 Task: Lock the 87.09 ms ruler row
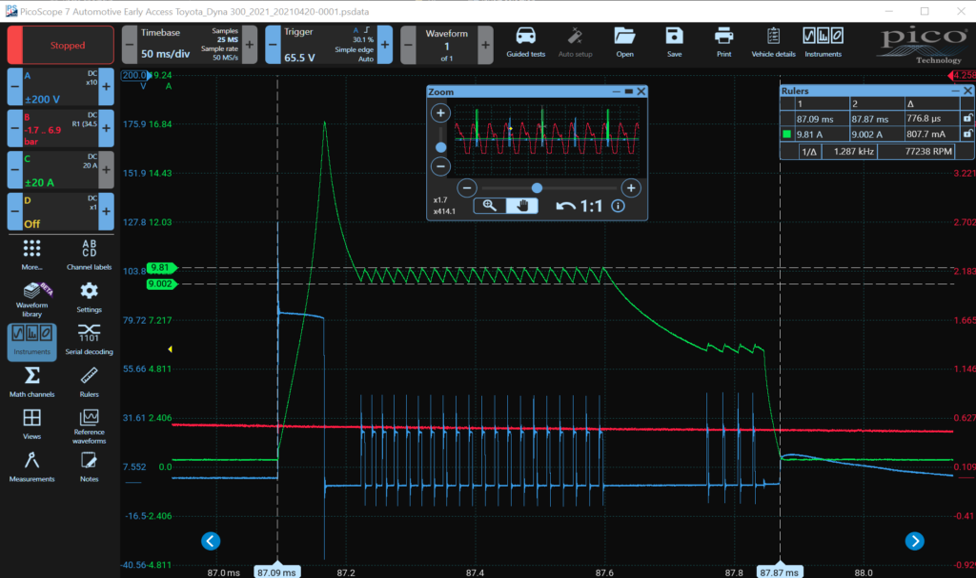point(966,118)
